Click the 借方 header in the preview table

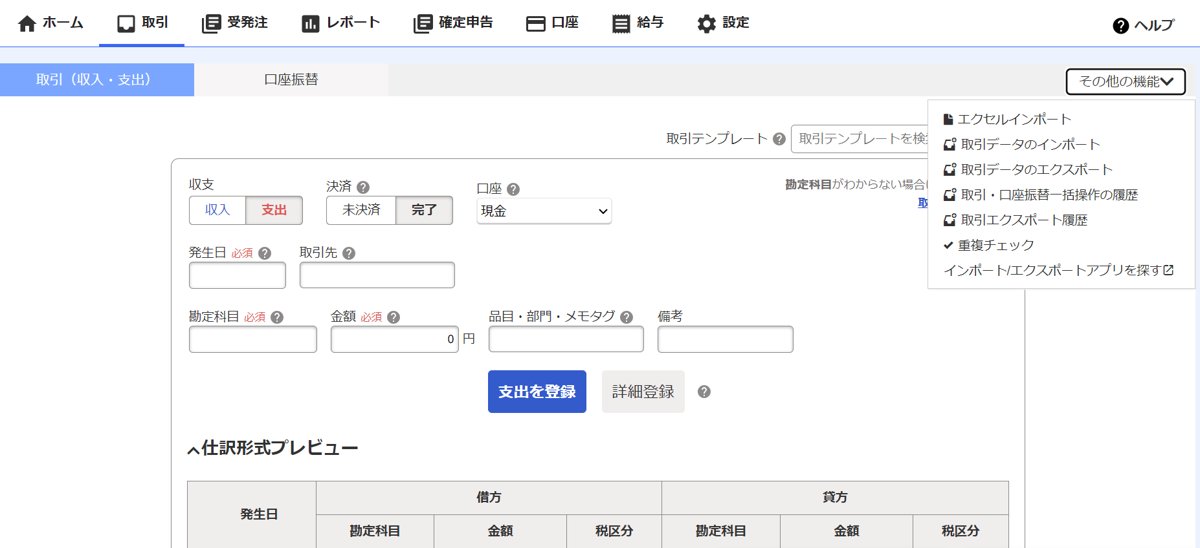[489, 497]
